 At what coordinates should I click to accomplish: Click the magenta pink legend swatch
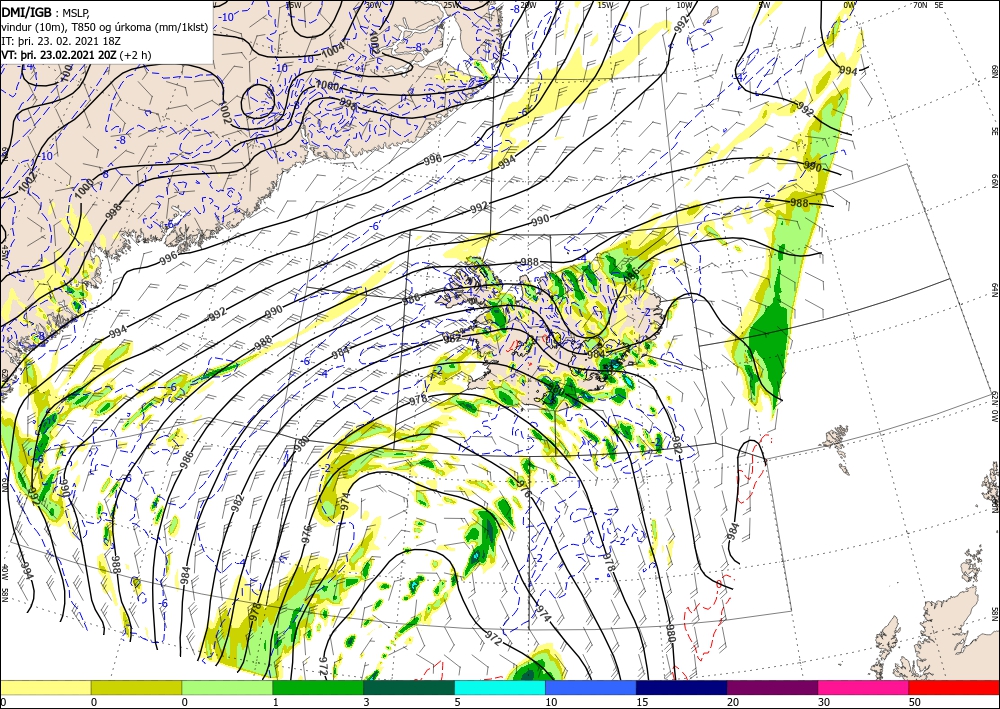click(864, 687)
